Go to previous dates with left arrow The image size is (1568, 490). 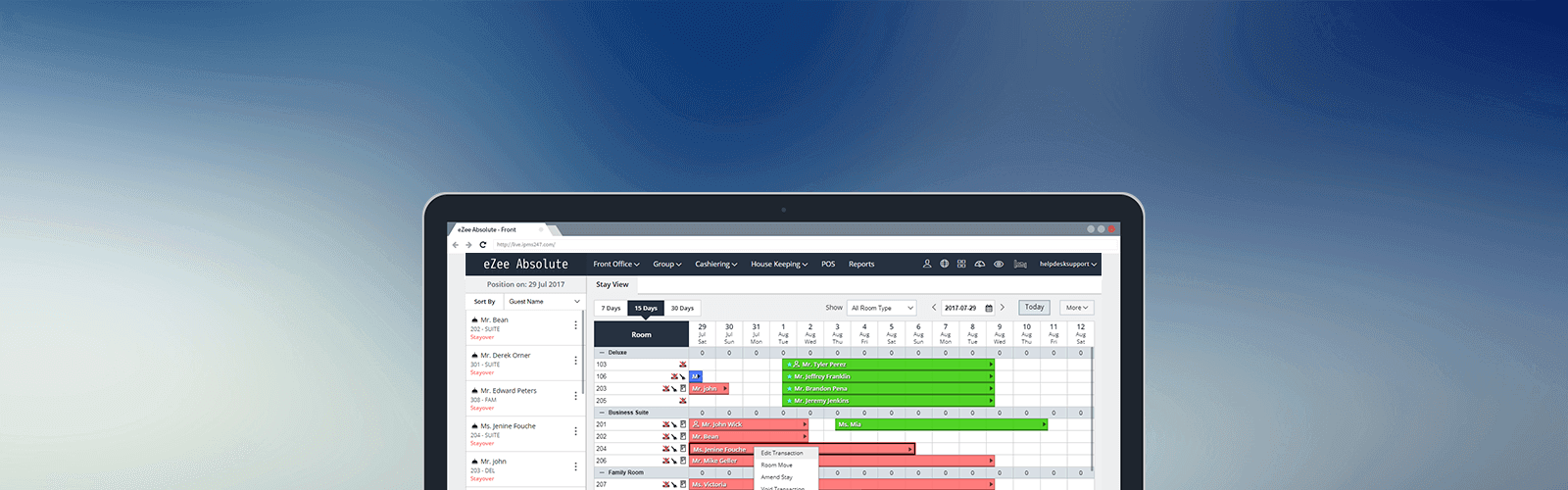point(934,308)
